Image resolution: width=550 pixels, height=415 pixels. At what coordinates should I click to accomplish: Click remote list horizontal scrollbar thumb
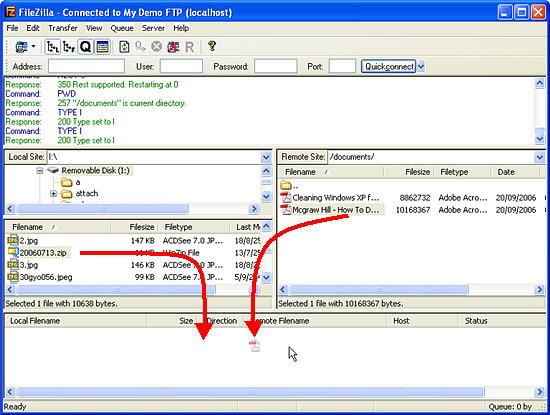coord(379,290)
